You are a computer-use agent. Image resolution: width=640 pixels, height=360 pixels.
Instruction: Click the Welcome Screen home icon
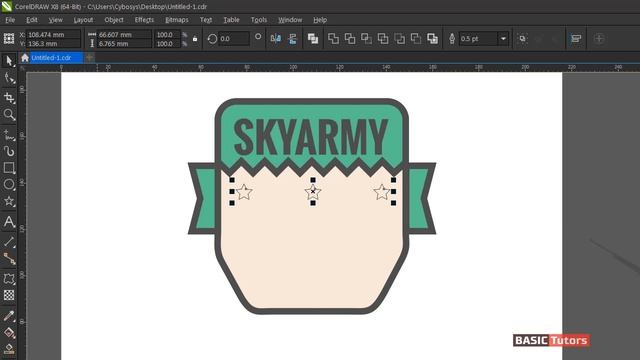(x=25, y=58)
